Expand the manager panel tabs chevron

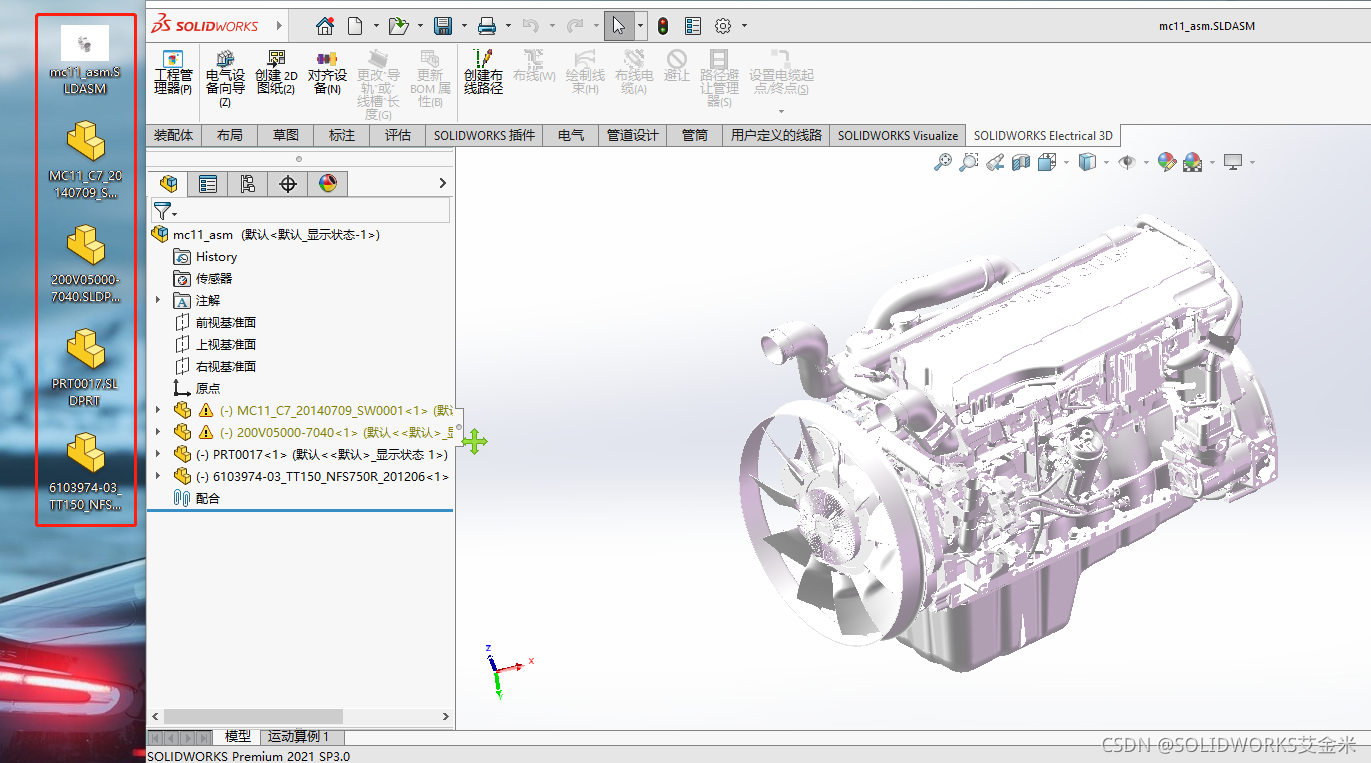pos(442,183)
